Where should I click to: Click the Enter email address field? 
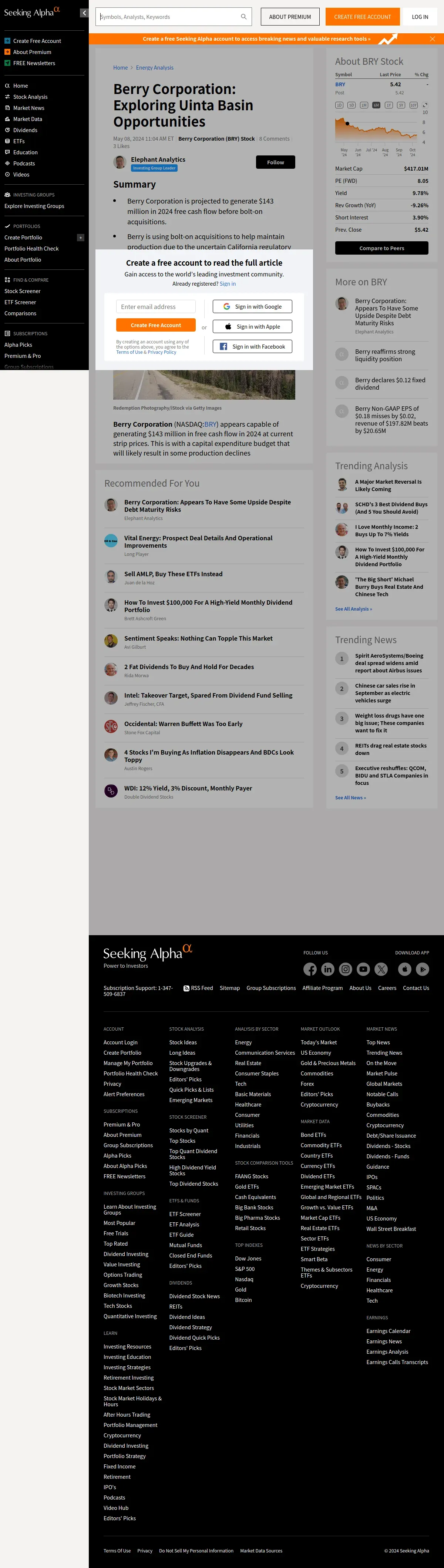[156, 307]
